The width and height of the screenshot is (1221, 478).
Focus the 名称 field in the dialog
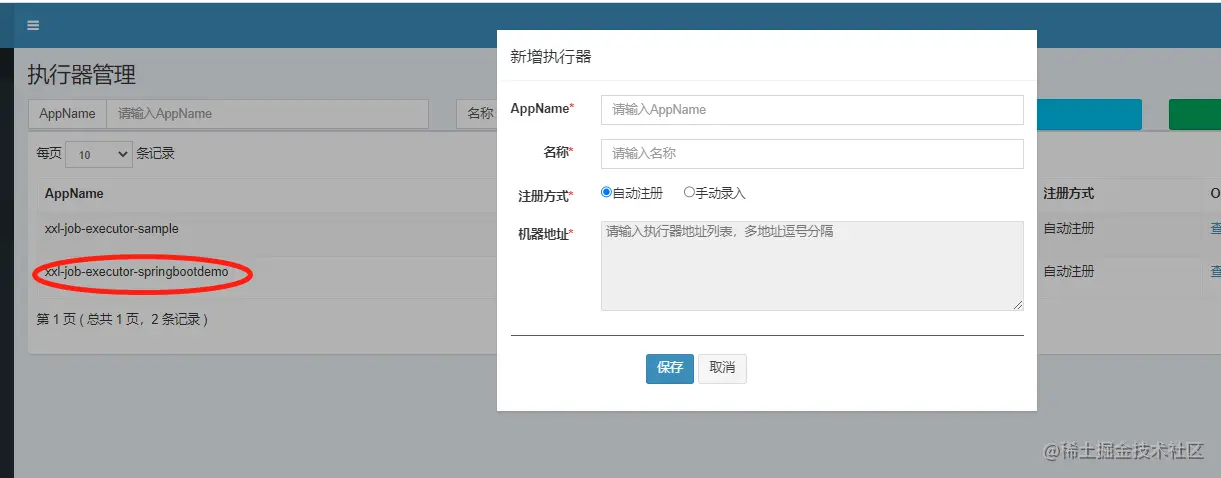pyautogui.click(x=812, y=153)
